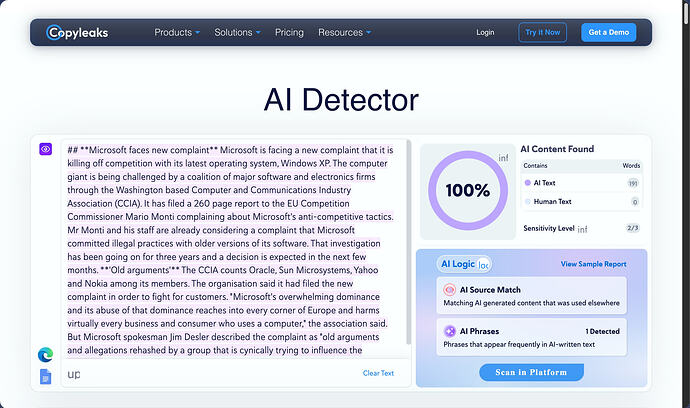This screenshot has width=690, height=408.
Task: Click the 2/3 sensitivity level value
Action: (633, 228)
